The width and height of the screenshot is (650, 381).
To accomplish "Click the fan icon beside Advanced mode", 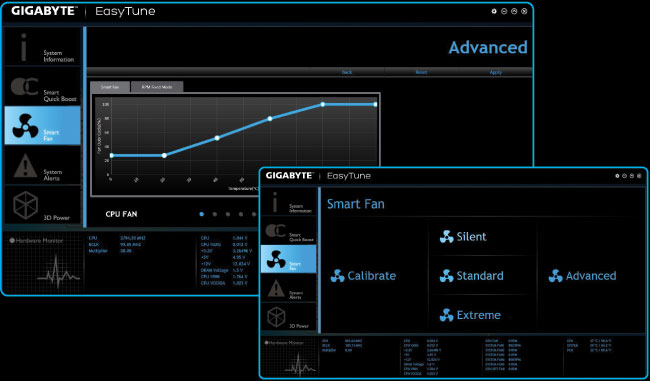I will tap(555, 276).
